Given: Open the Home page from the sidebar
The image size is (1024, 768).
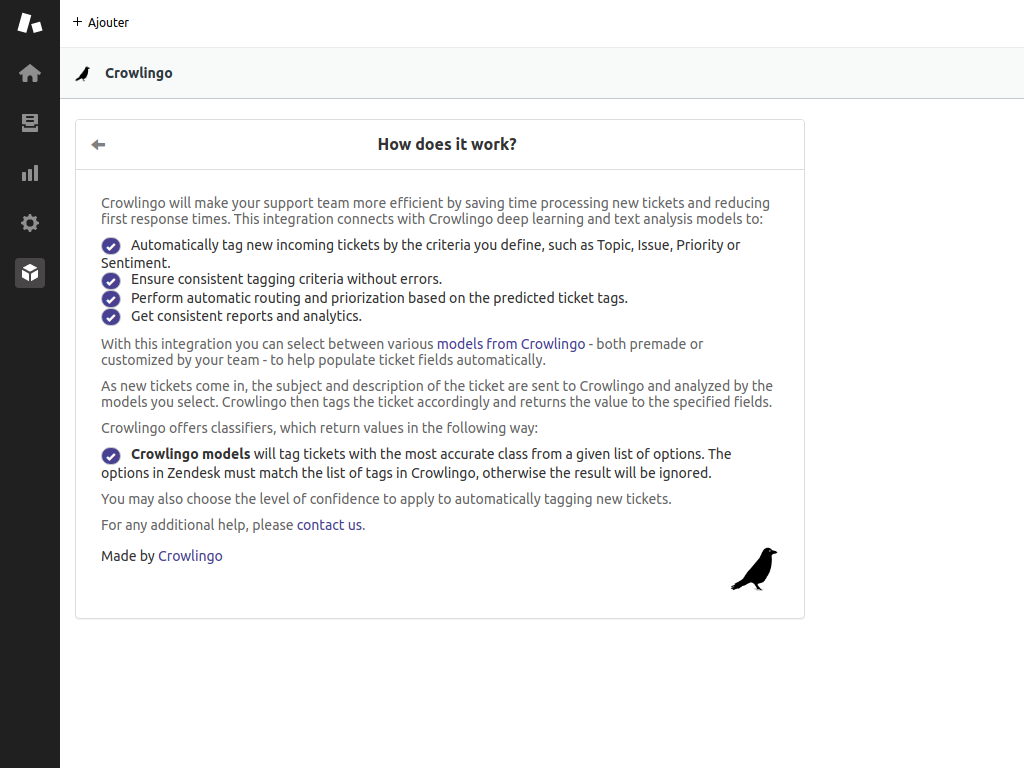Looking at the screenshot, I should [x=30, y=73].
